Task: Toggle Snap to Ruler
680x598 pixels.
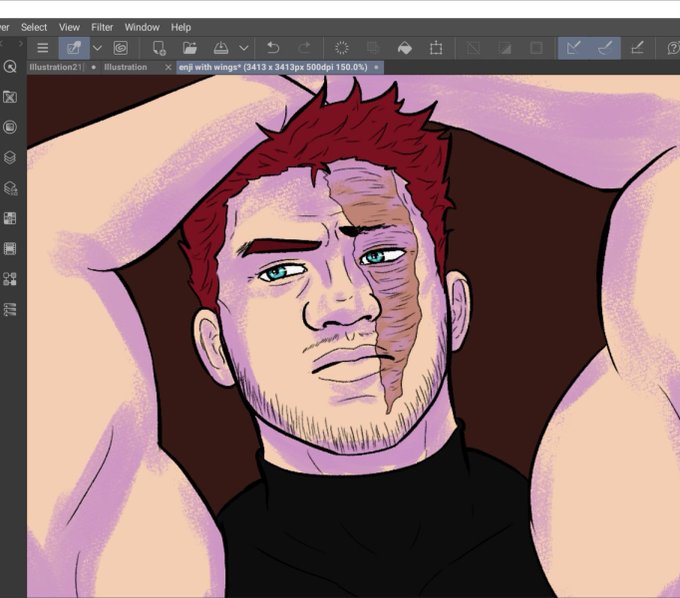Action: (573, 48)
